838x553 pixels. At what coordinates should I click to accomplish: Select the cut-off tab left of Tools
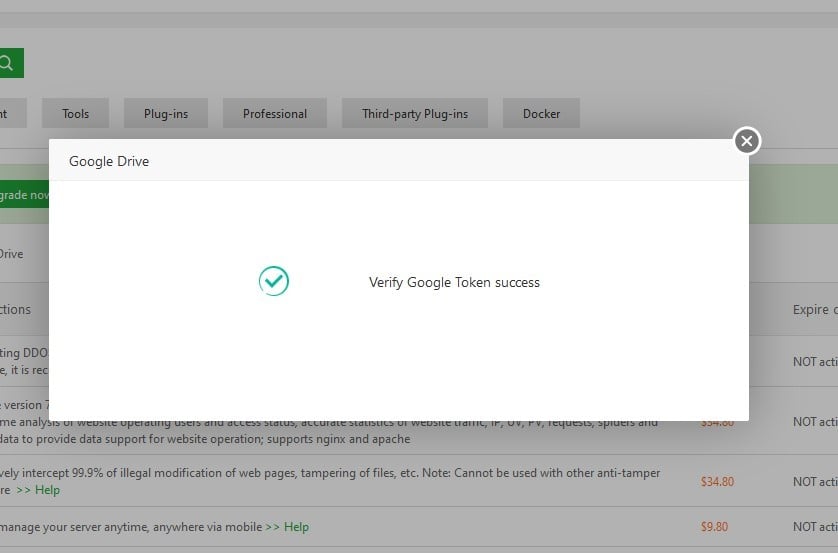(x=6, y=114)
